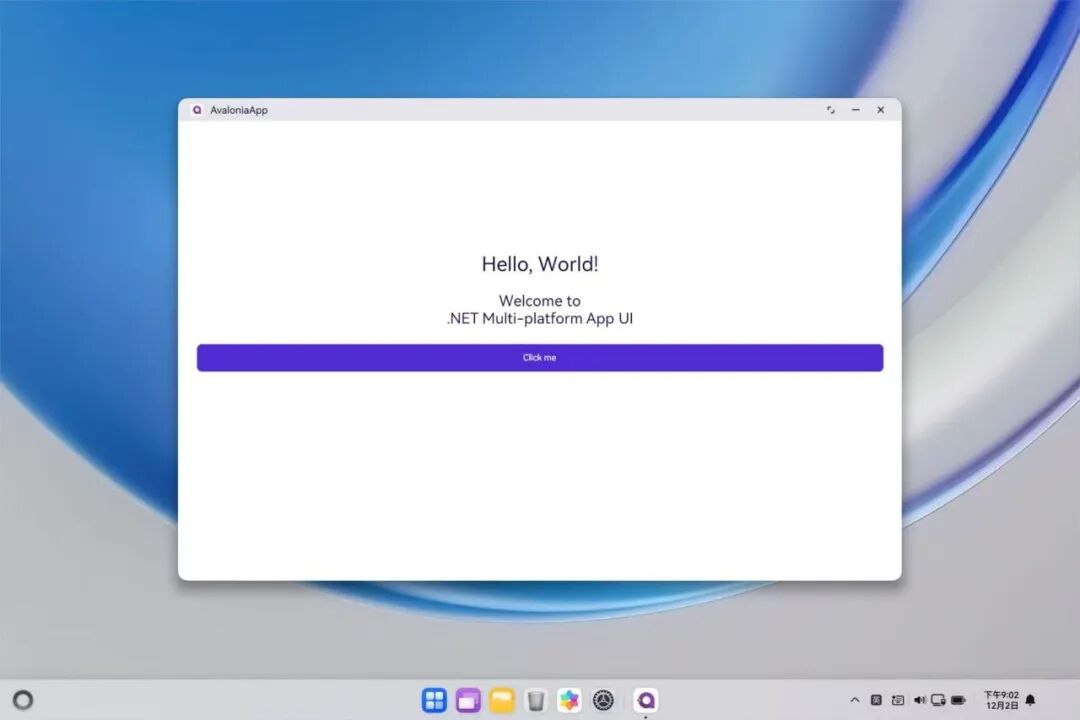
Task: Open the clock showing 下午9:02
Action: (1001, 700)
